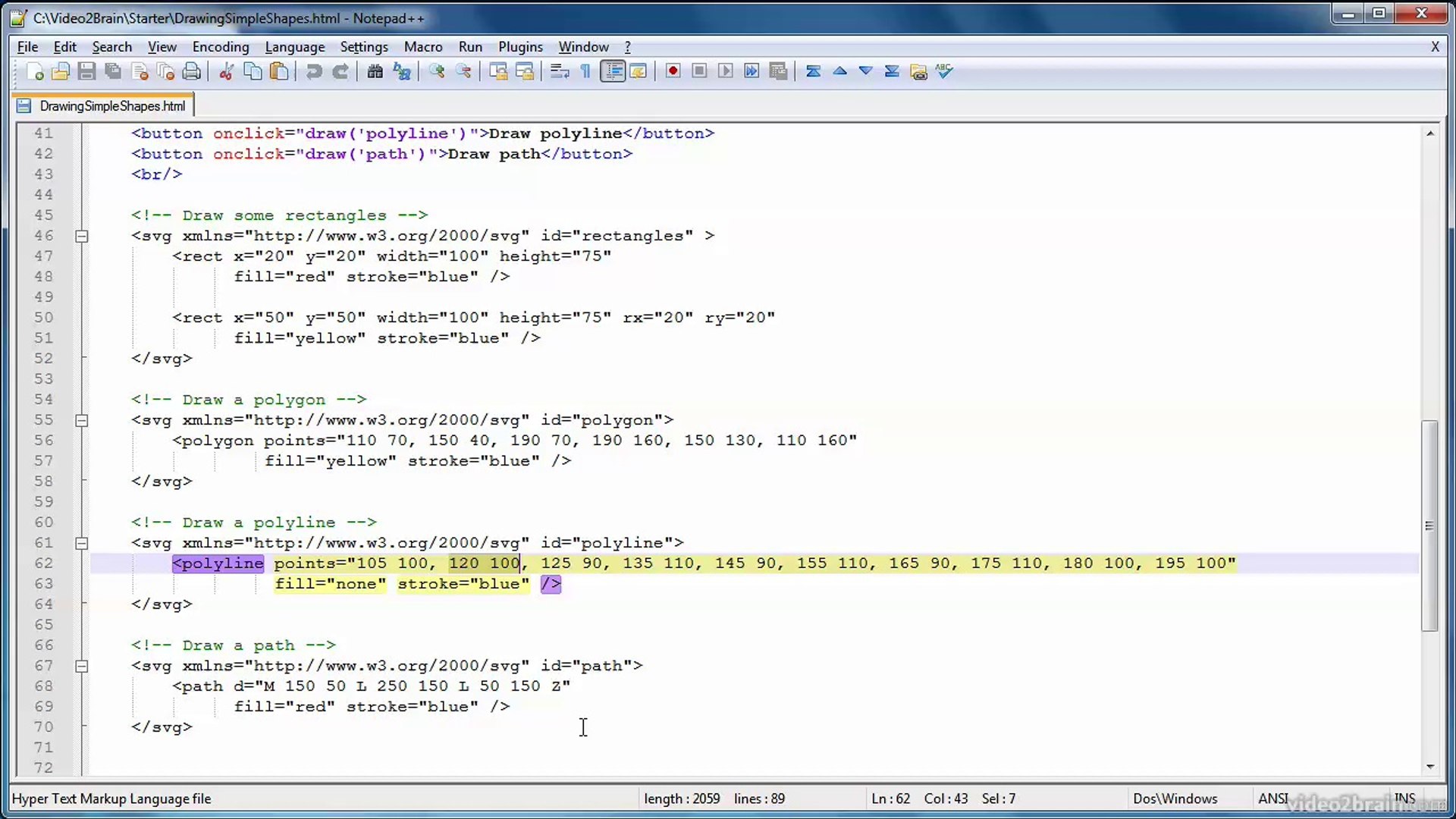
Task: Stop macro recording button
Action: point(699,71)
